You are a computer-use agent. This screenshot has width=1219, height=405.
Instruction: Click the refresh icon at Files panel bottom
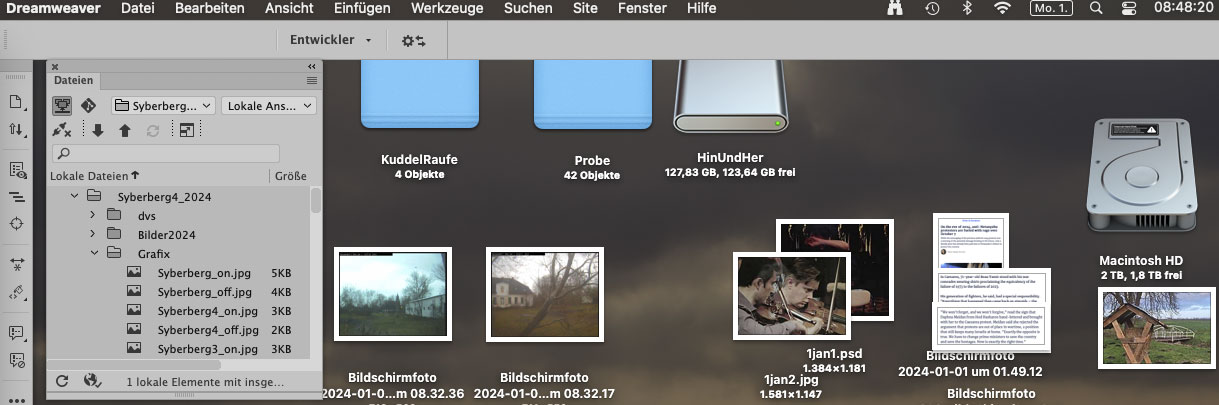pyautogui.click(x=63, y=381)
